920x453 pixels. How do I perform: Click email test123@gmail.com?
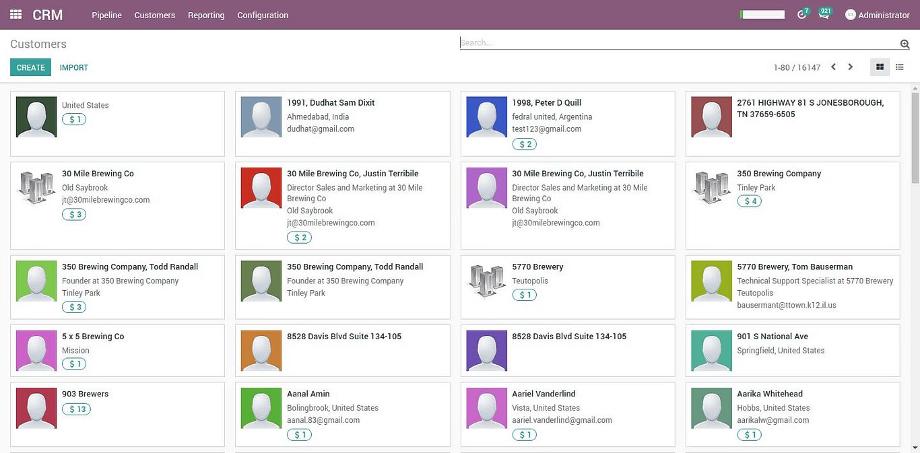tap(547, 129)
